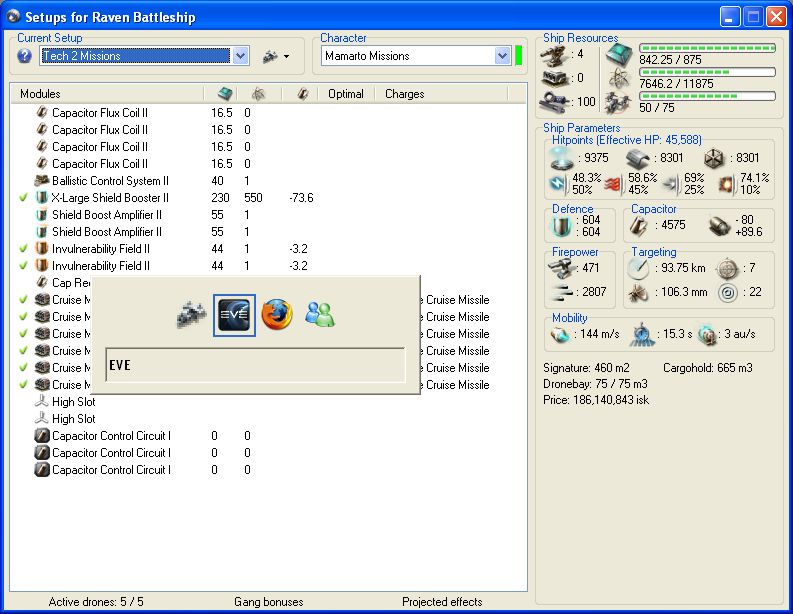
Task: Click the capacitor capacity icon
Action: click(639, 226)
